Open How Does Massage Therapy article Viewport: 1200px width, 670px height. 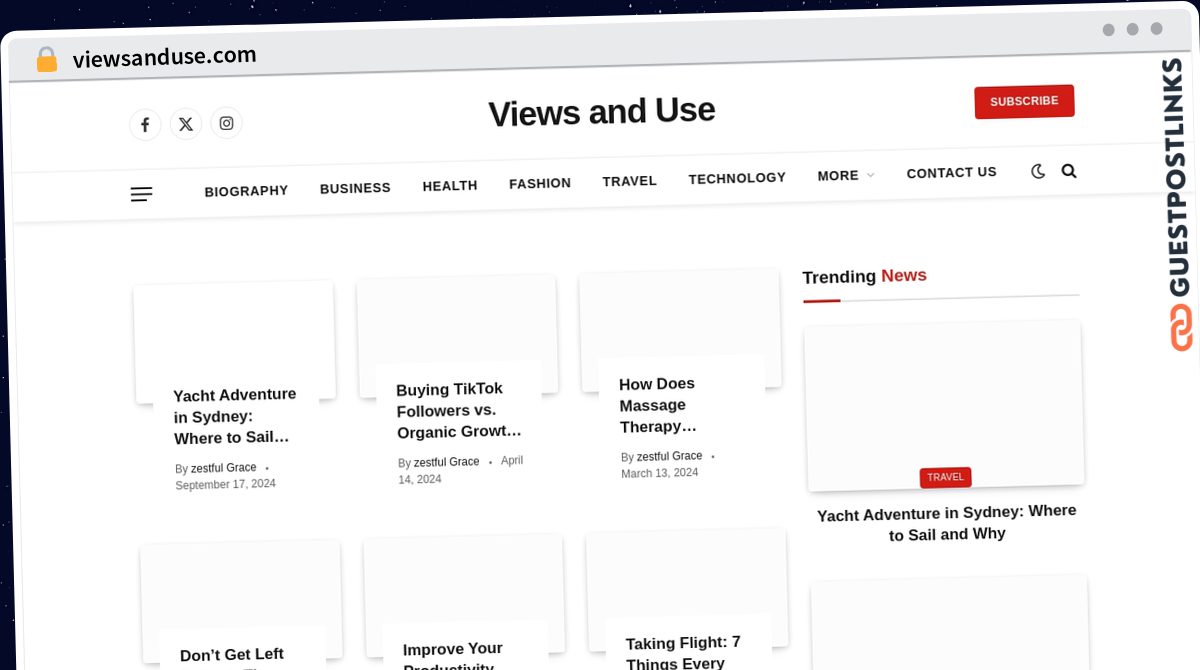(658, 405)
